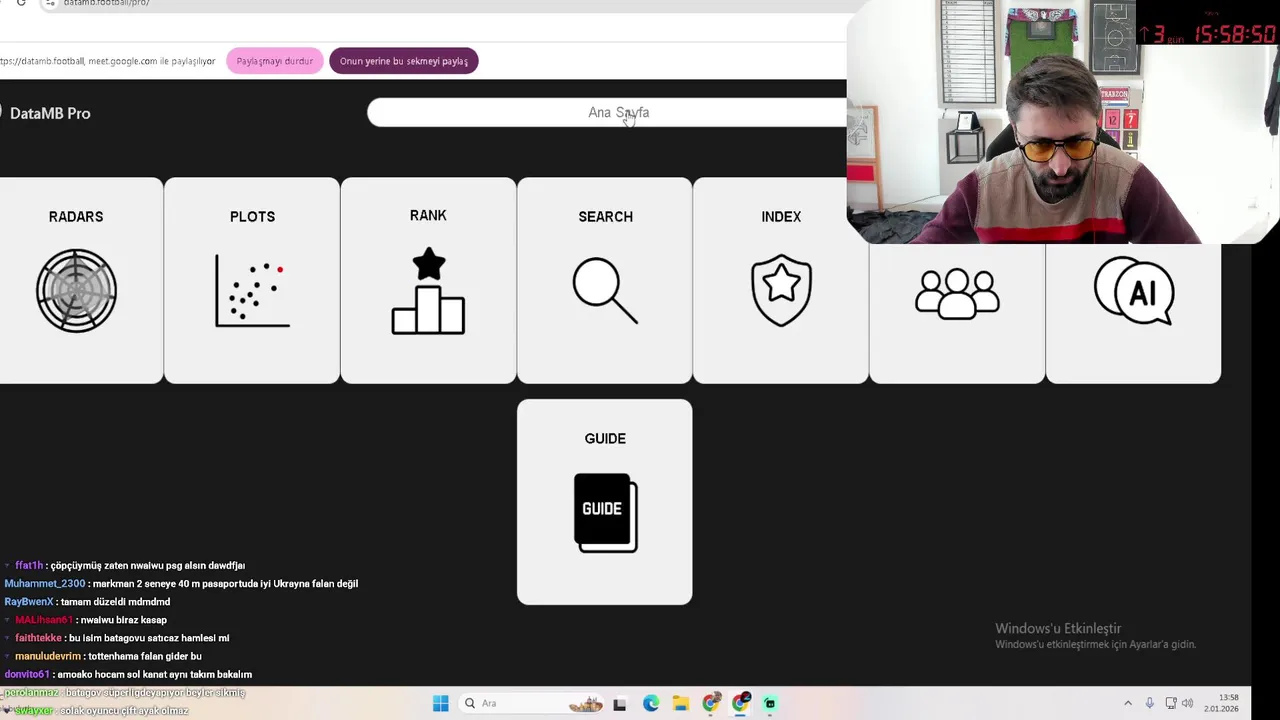Image resolution: width=1280 pixels, height=720 pixels.
Task: Click chat username Muhammet_2300
Action: click(x=45, y=584)
